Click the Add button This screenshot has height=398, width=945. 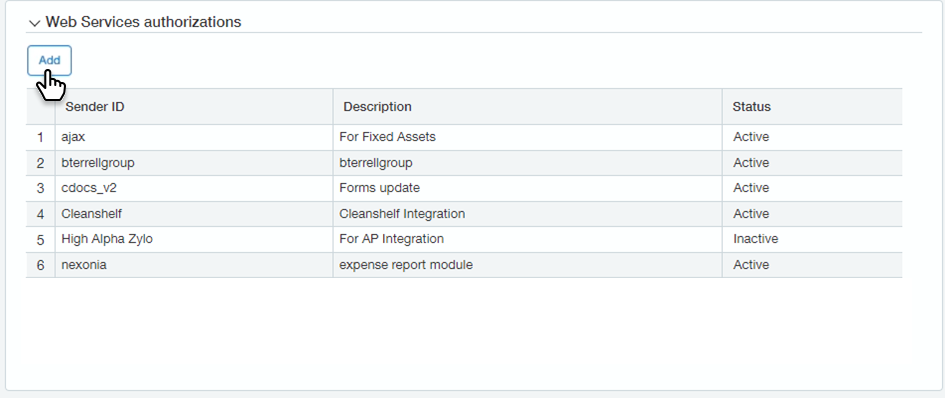(x=49, y=60)
